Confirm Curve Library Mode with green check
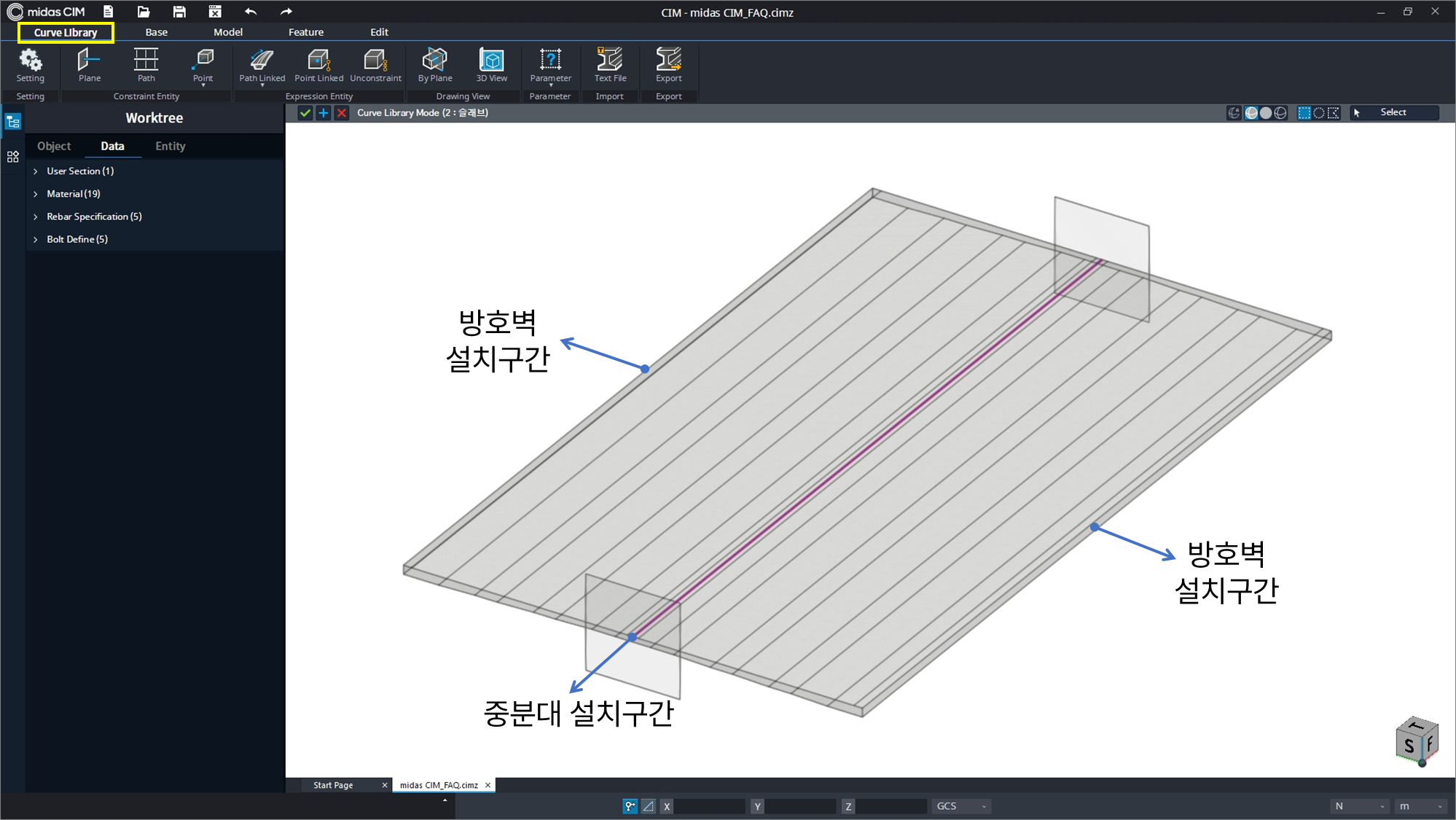This screenshot has width=1456, height=820. (305, 113)
